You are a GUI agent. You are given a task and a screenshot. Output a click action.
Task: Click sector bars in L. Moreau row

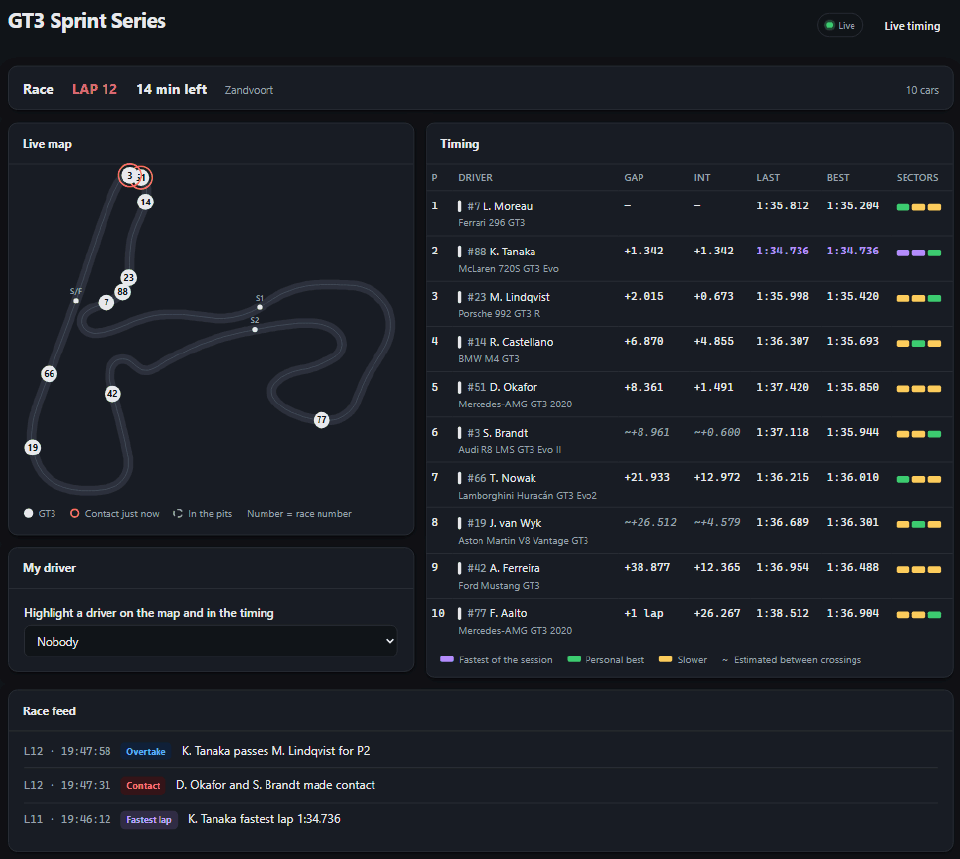(x=918, y=207)
